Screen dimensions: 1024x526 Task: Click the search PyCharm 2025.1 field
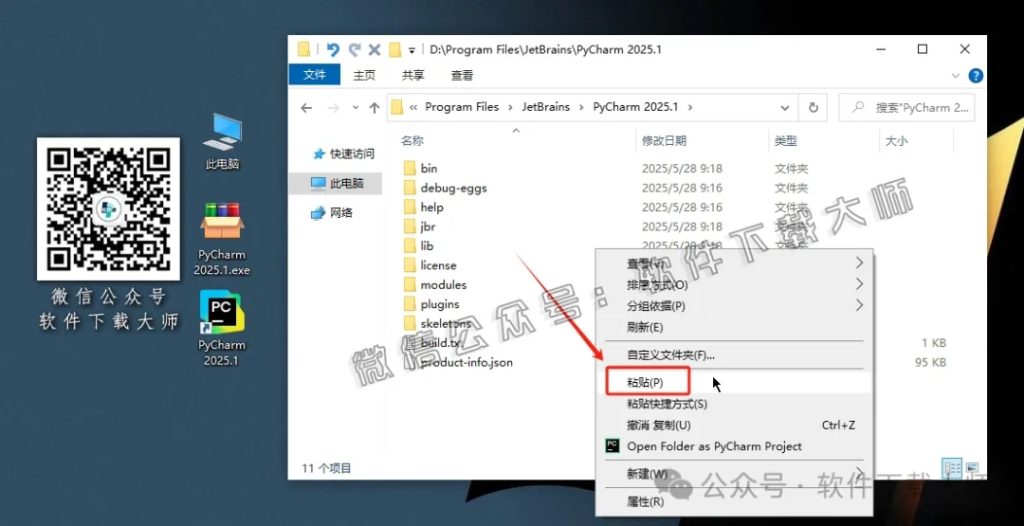pos(906,108)
